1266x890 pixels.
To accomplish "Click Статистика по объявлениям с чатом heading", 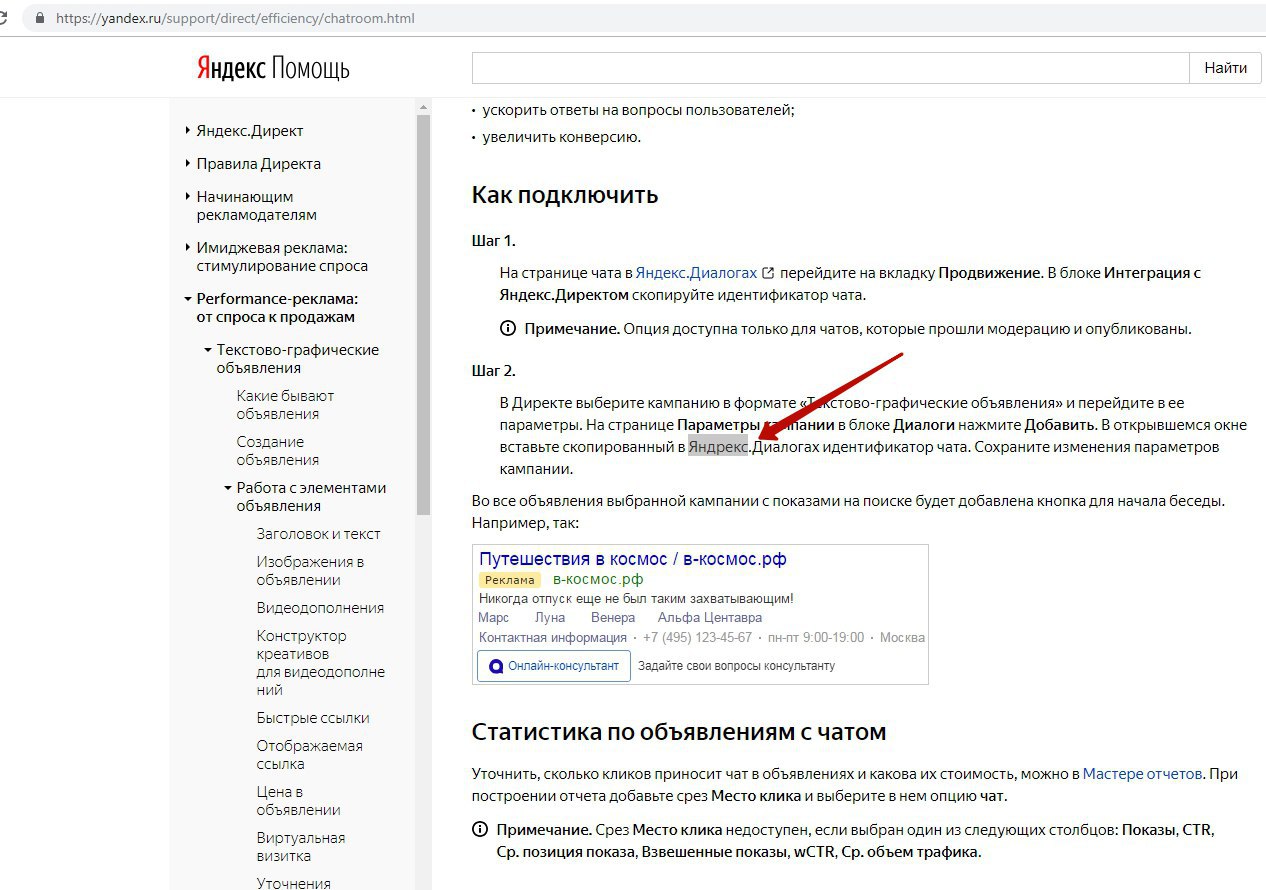I will click(x=679, y=732).
